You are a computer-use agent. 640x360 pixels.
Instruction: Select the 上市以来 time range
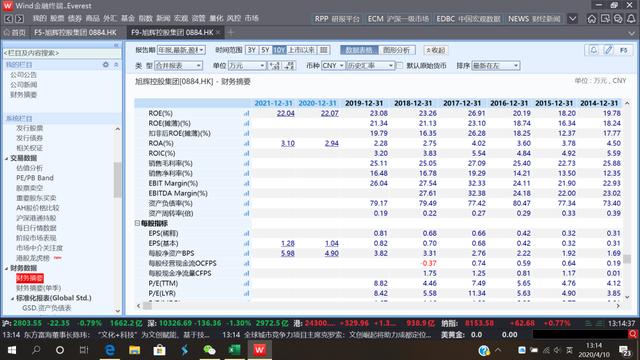pos(301,50)
